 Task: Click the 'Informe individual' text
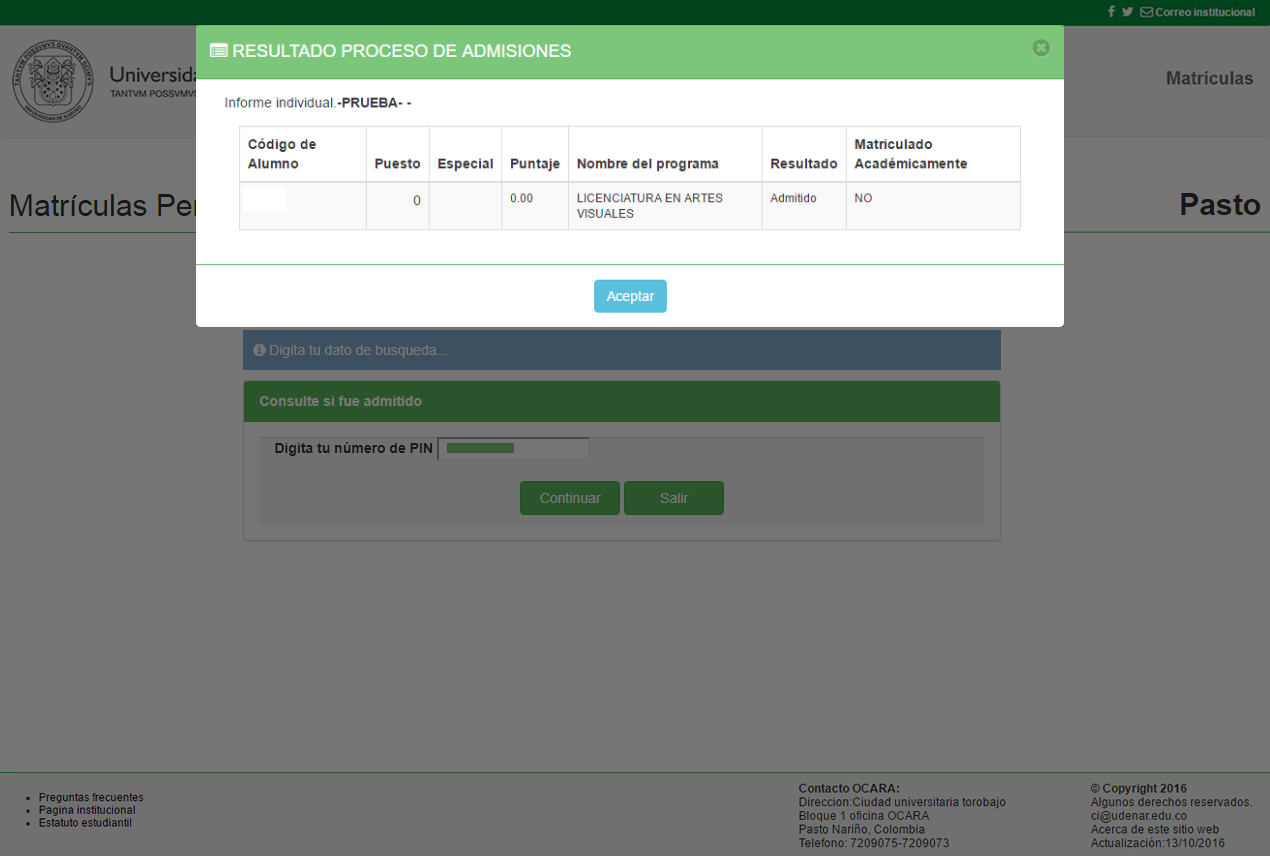coord(280,102)
